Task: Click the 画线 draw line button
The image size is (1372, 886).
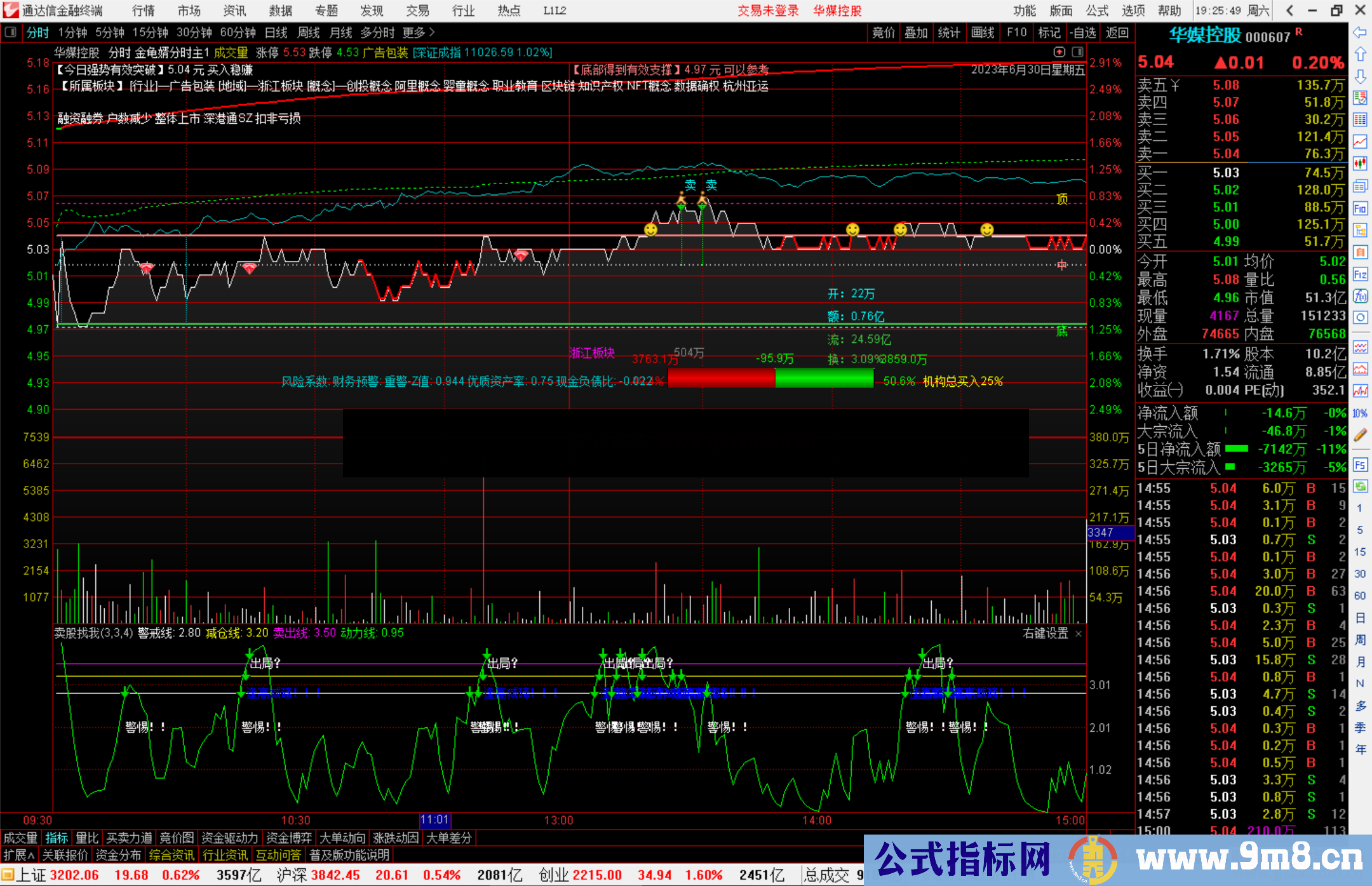Action: pos(983,32)
